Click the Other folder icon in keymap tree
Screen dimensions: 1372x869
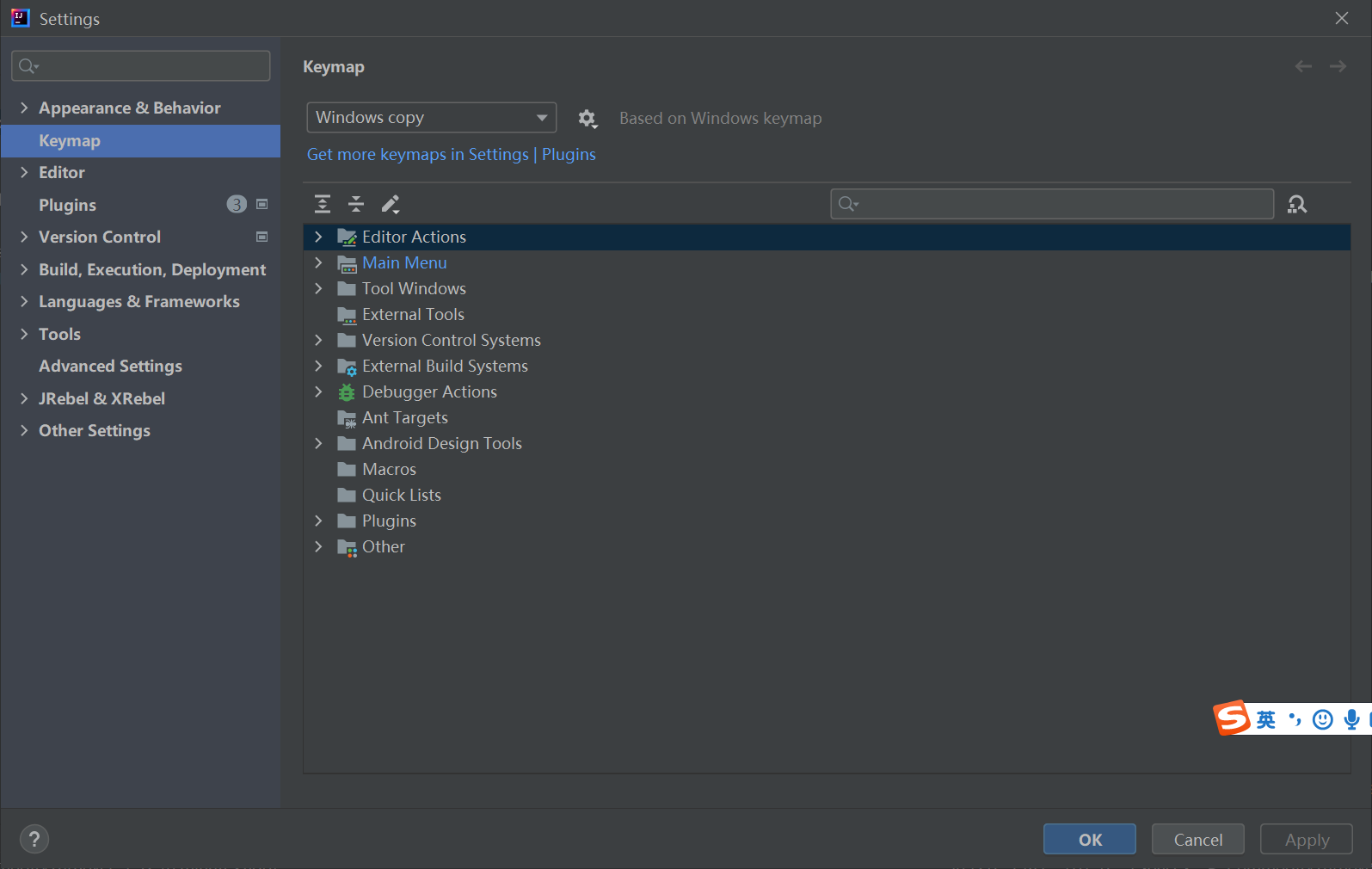tap(347, 547)
